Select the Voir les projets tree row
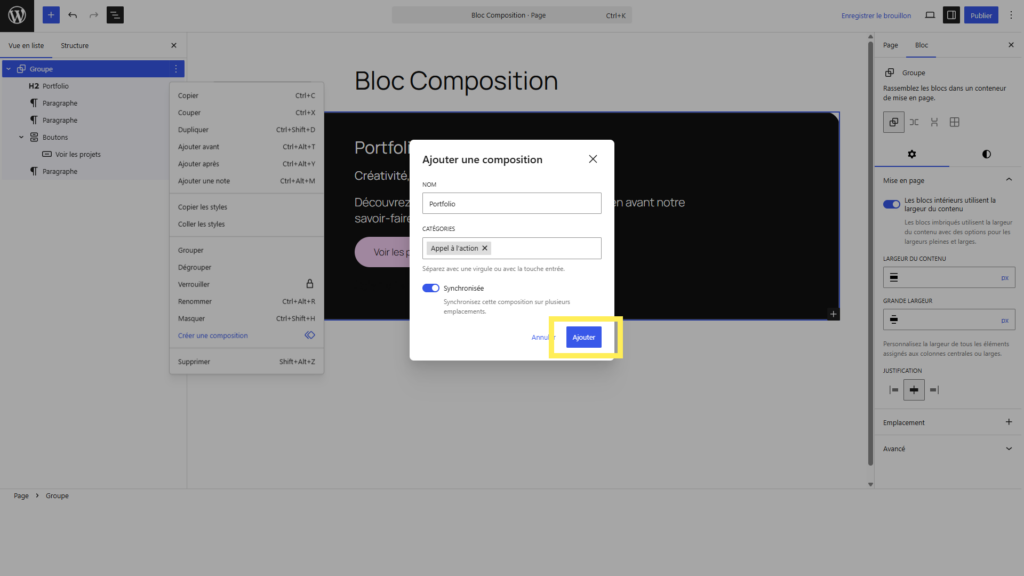 91,154
